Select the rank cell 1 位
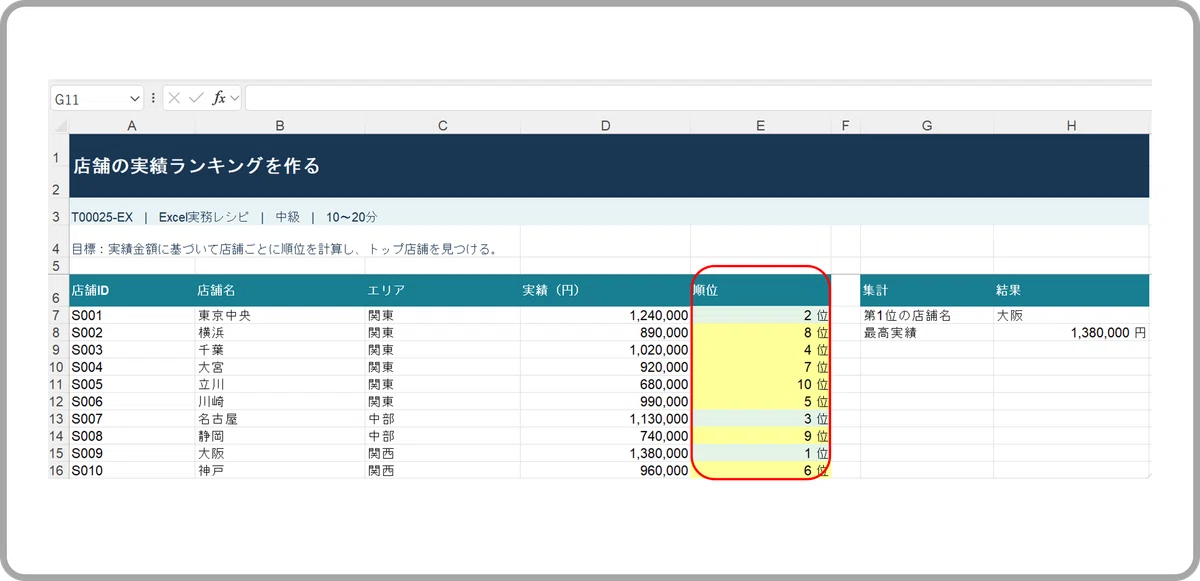 [761, 453]
